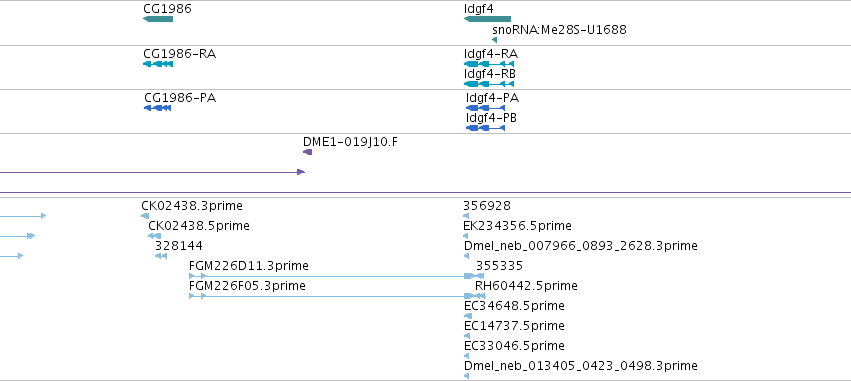Viewport: 851px width, 381px height.
Task: Select the CG1986 gene arrow glyph
Action: (x=158, y=19)
